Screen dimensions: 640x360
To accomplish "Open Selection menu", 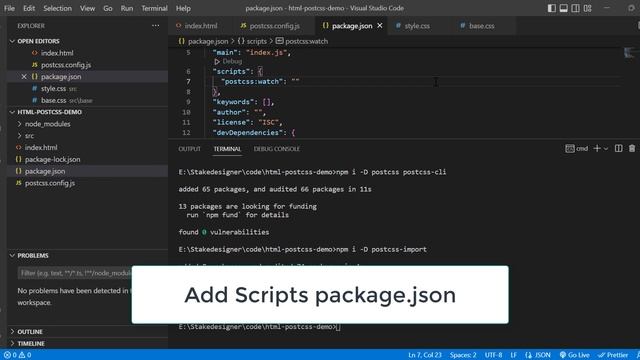I will coord(58,8).
